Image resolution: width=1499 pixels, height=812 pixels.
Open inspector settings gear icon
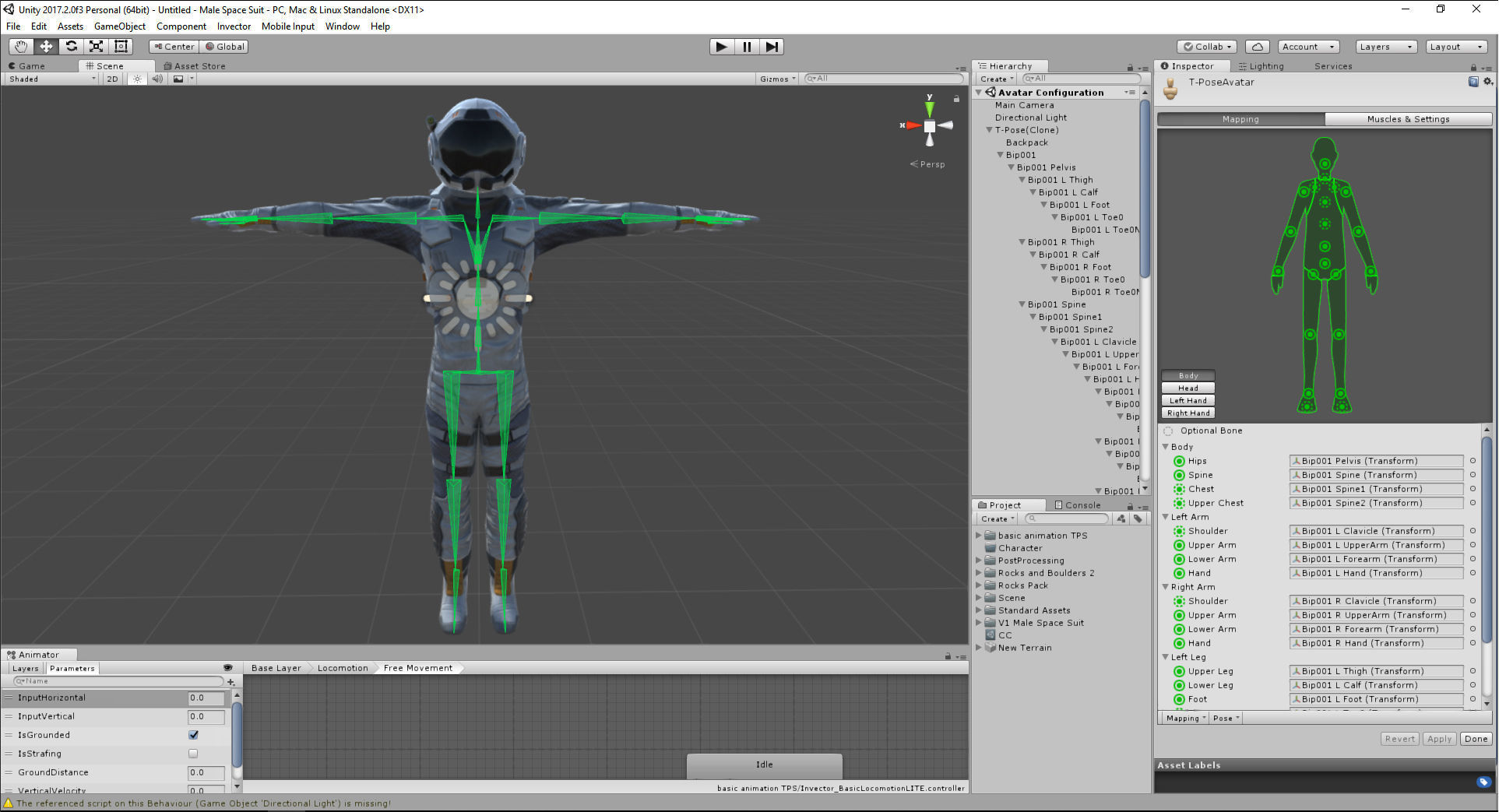(x=1488, y=82)
